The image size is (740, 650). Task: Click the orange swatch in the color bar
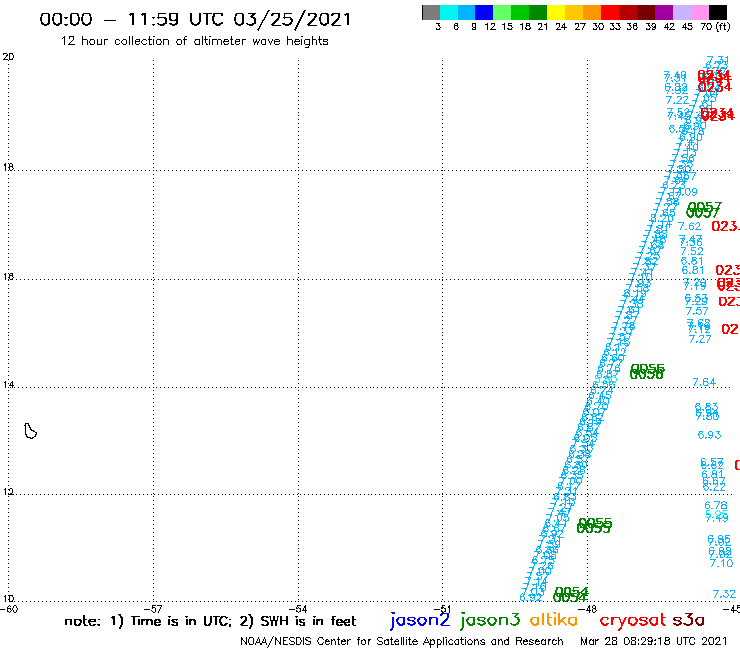(592, 12)
